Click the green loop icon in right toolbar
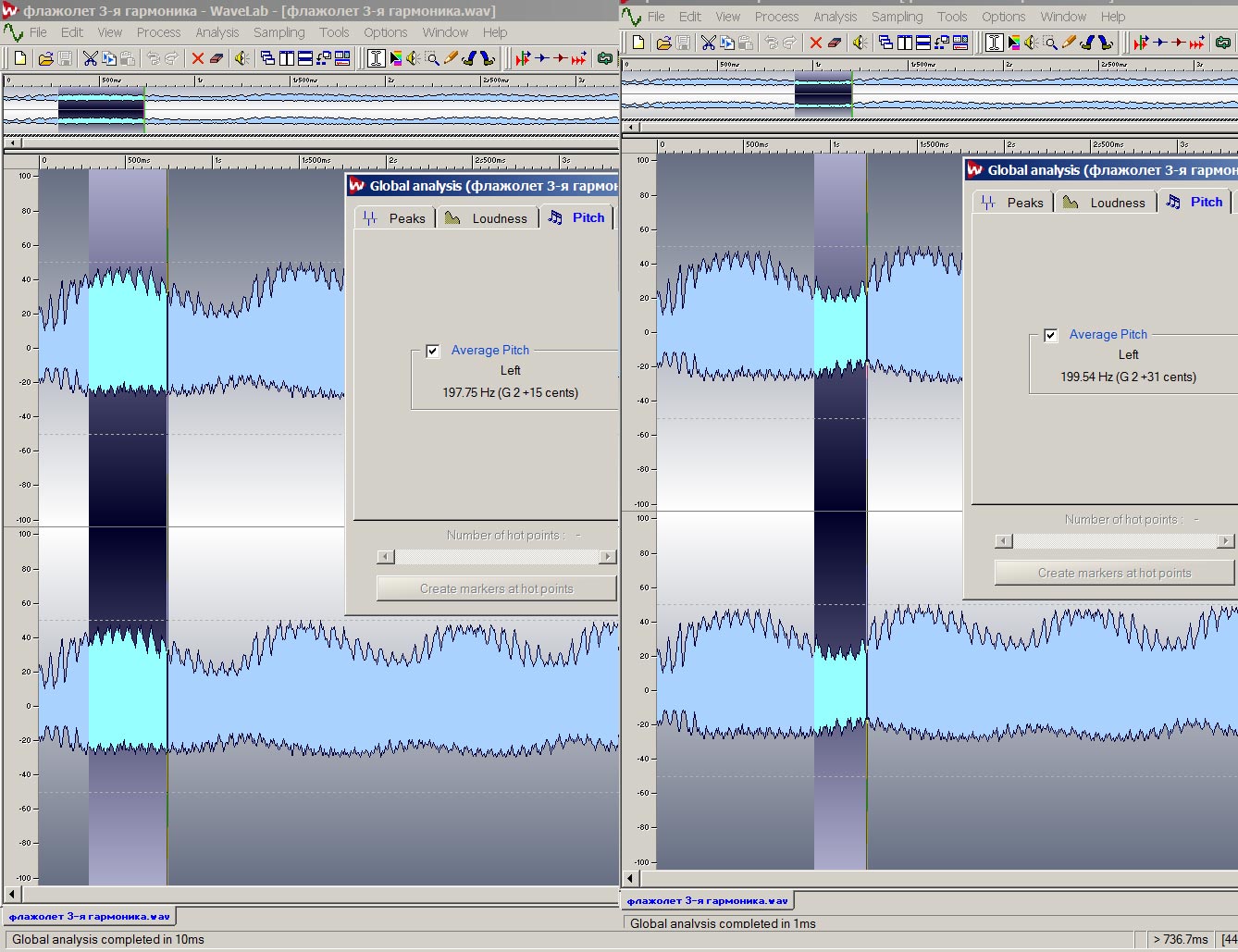Image resolution: width=1238 pixels, height=952 pixels. pos(1223,43)
